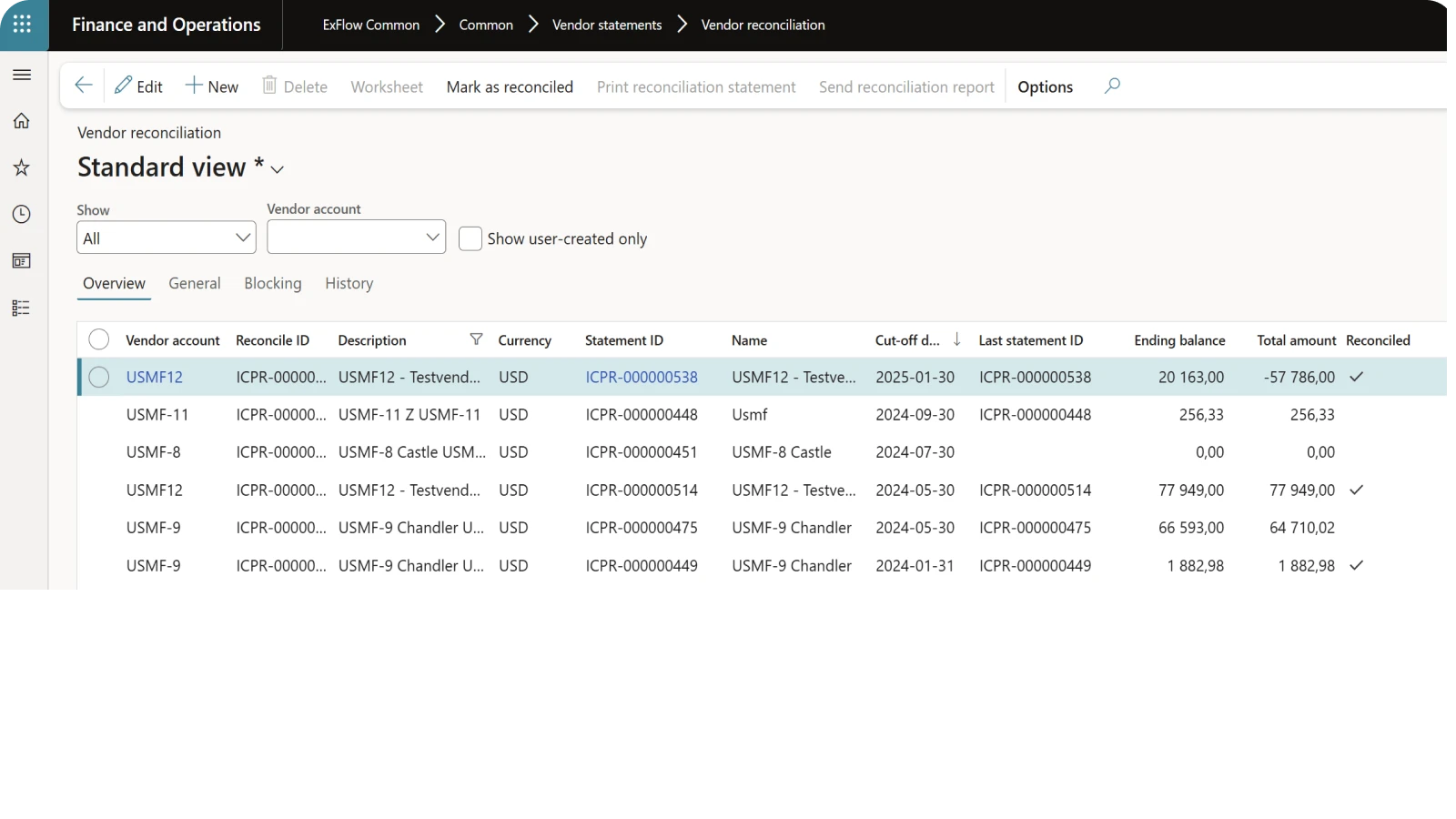The image size is (1456, 819).
Task: Open Recent clock icon in sidebar
Action: 22,215
